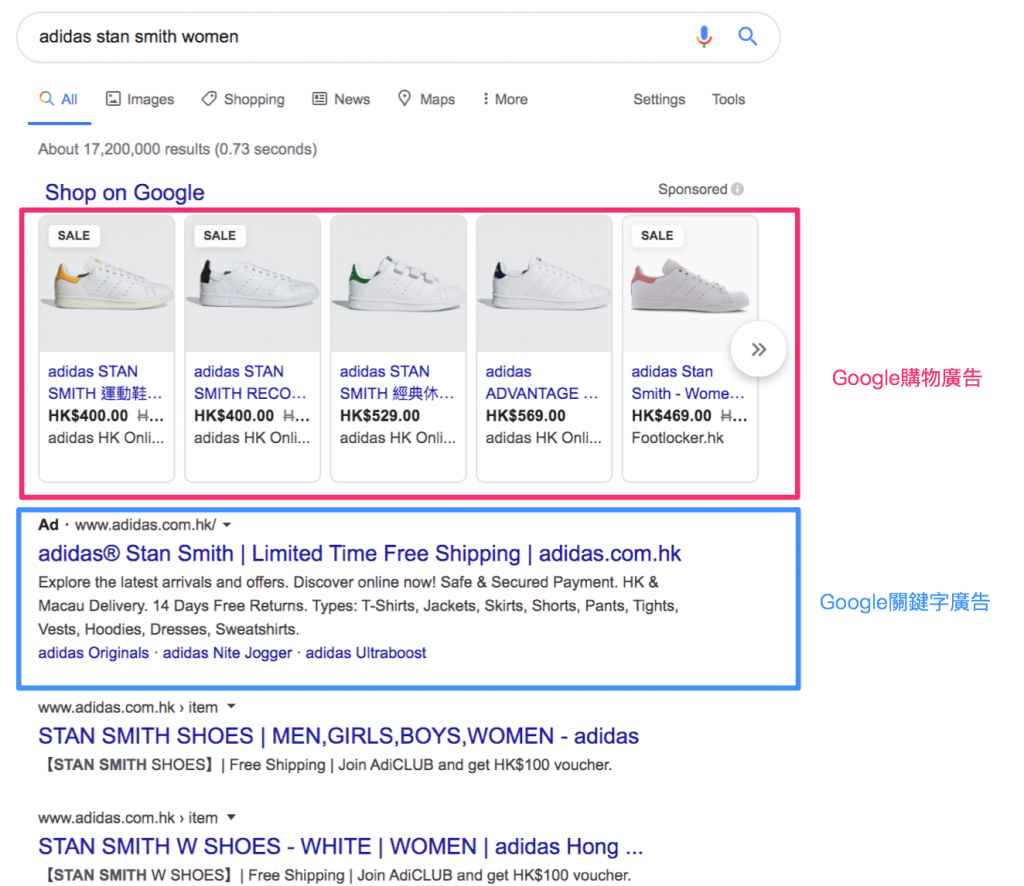Viewport: 1024px width, 886px height.
Task: Open the adidas Ultraboost sitelink
Action: 366,653
